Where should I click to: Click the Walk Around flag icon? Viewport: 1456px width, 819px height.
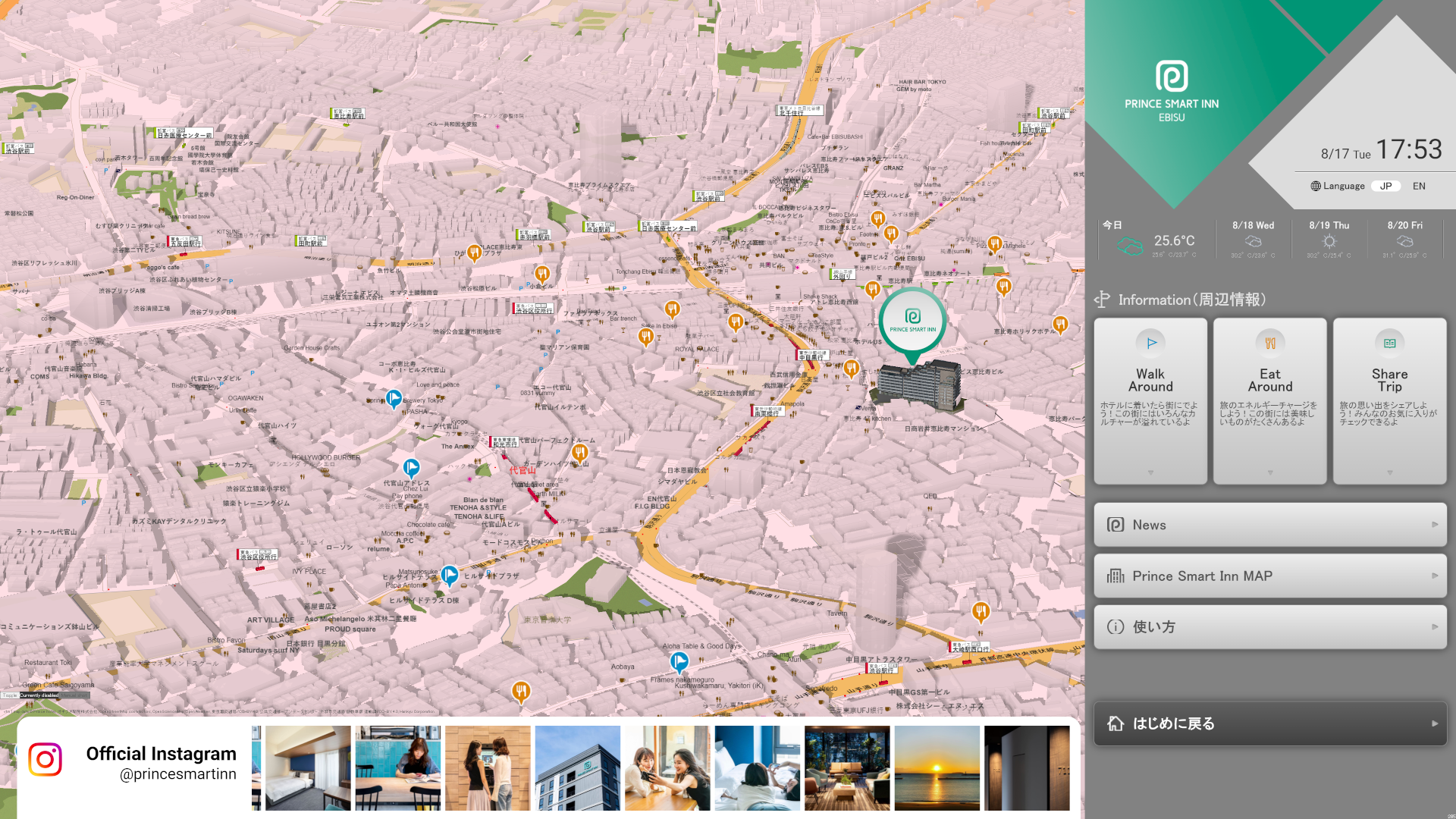tap(1150, 343)
